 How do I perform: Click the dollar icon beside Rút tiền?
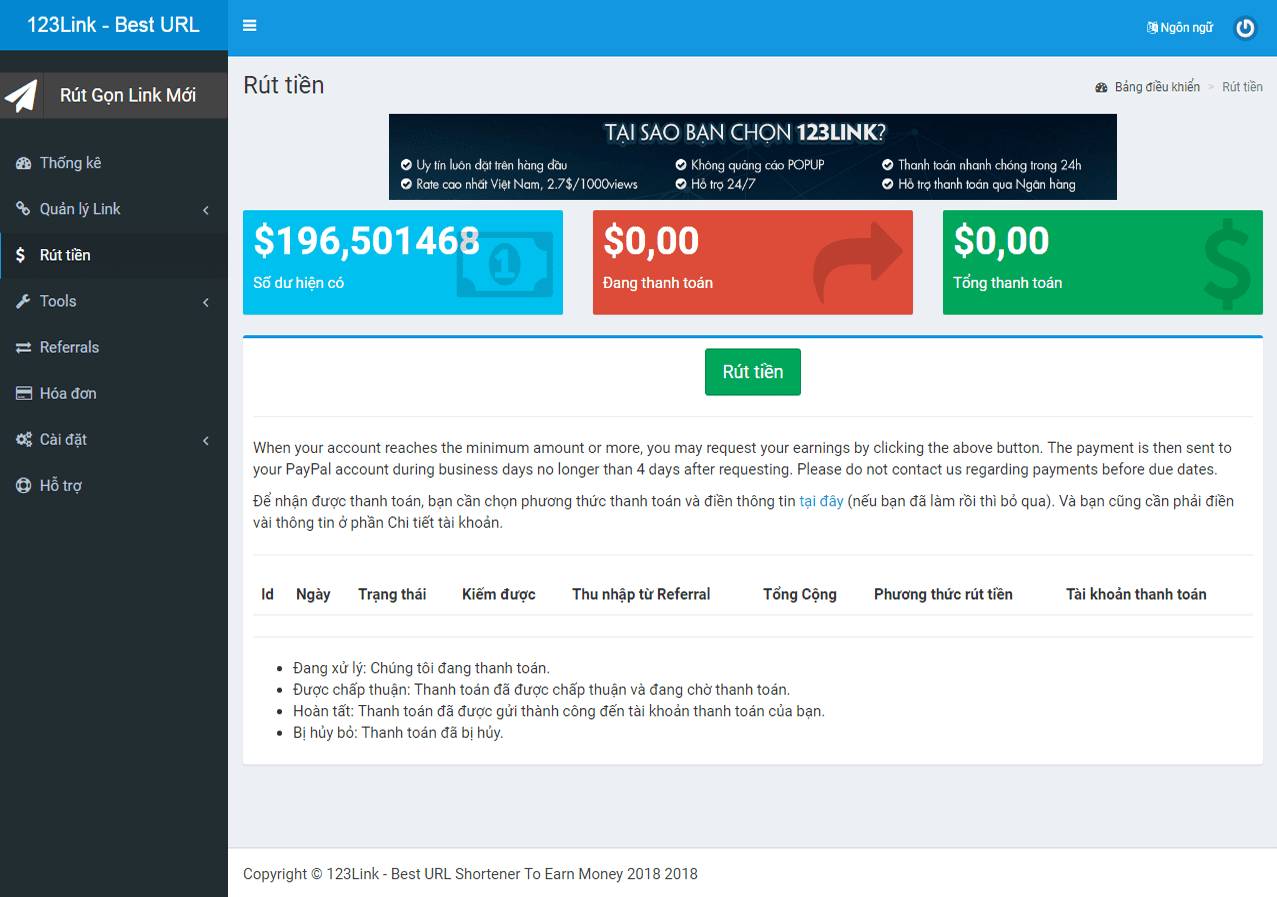tap(21, 255)
